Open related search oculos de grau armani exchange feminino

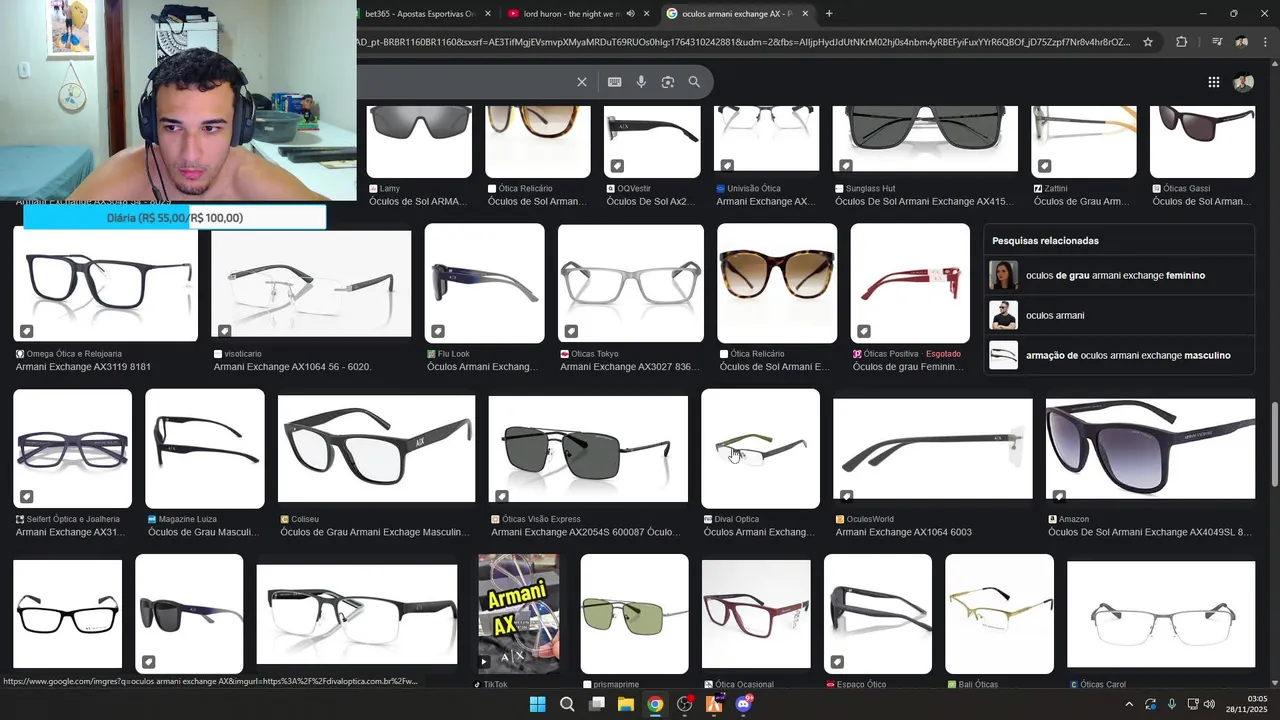click(x=1118, y=275)
